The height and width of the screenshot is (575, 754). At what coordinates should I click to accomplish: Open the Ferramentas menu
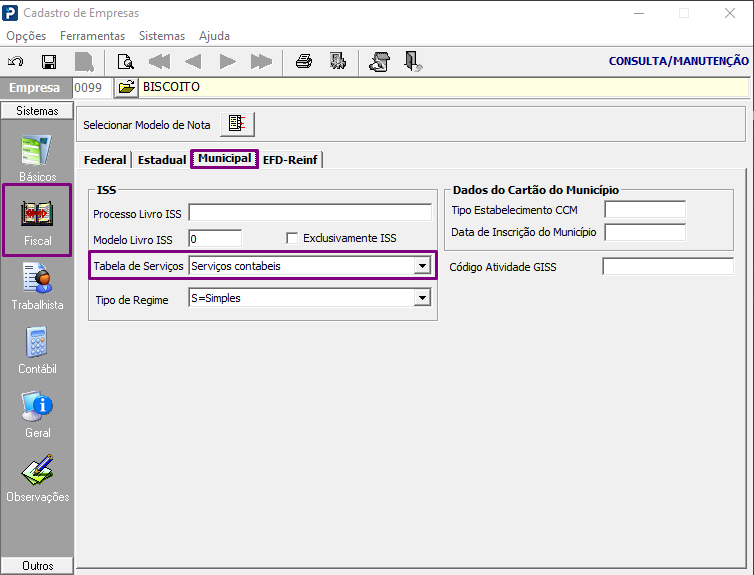[x=92, y=36]
